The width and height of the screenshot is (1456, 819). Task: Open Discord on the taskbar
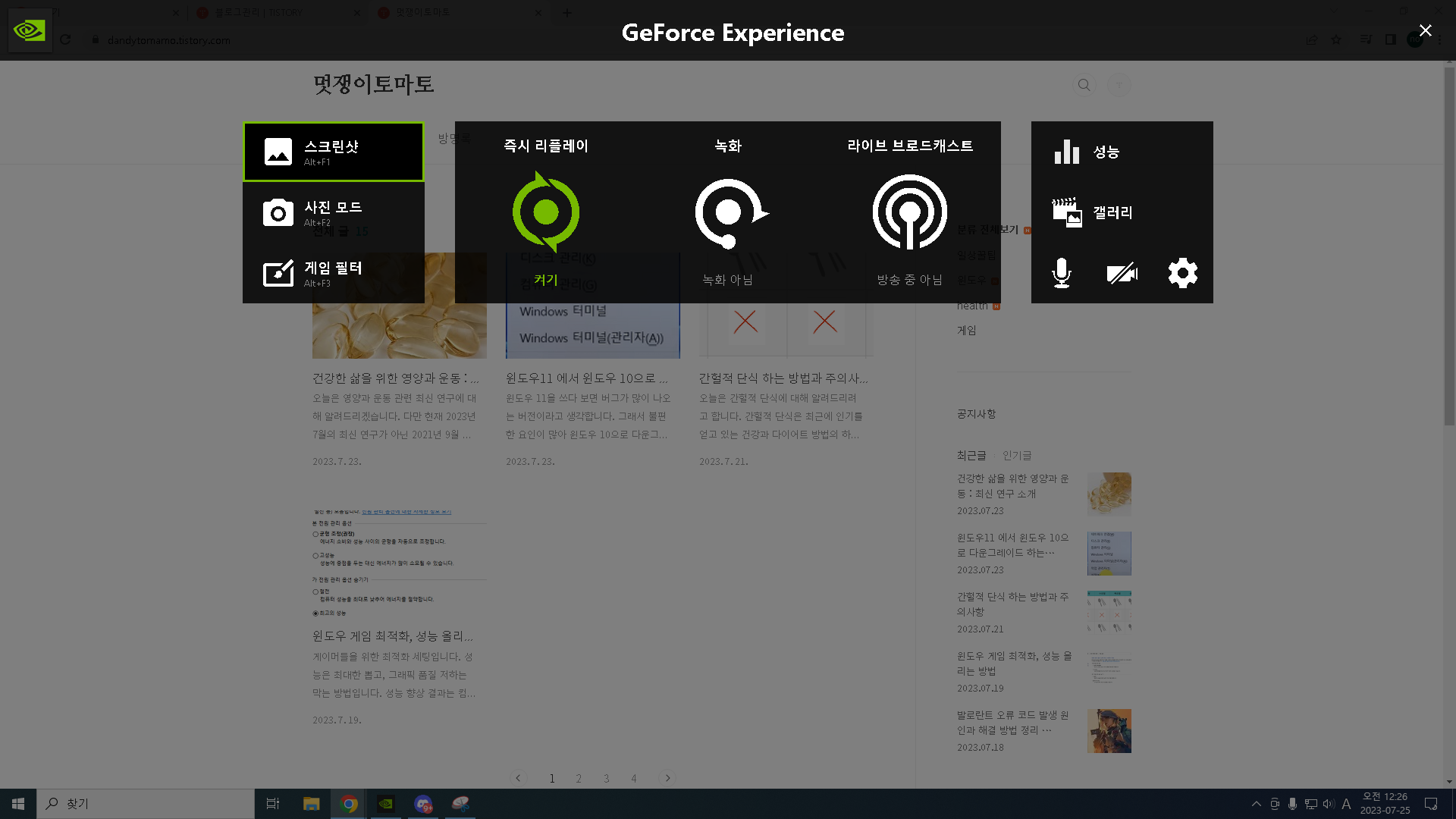pos(423,804)
